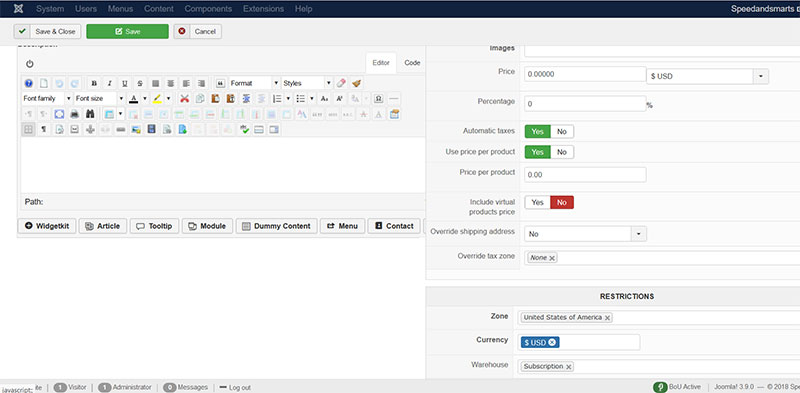
Task: Open the Help menu
Action: (304, 9)
